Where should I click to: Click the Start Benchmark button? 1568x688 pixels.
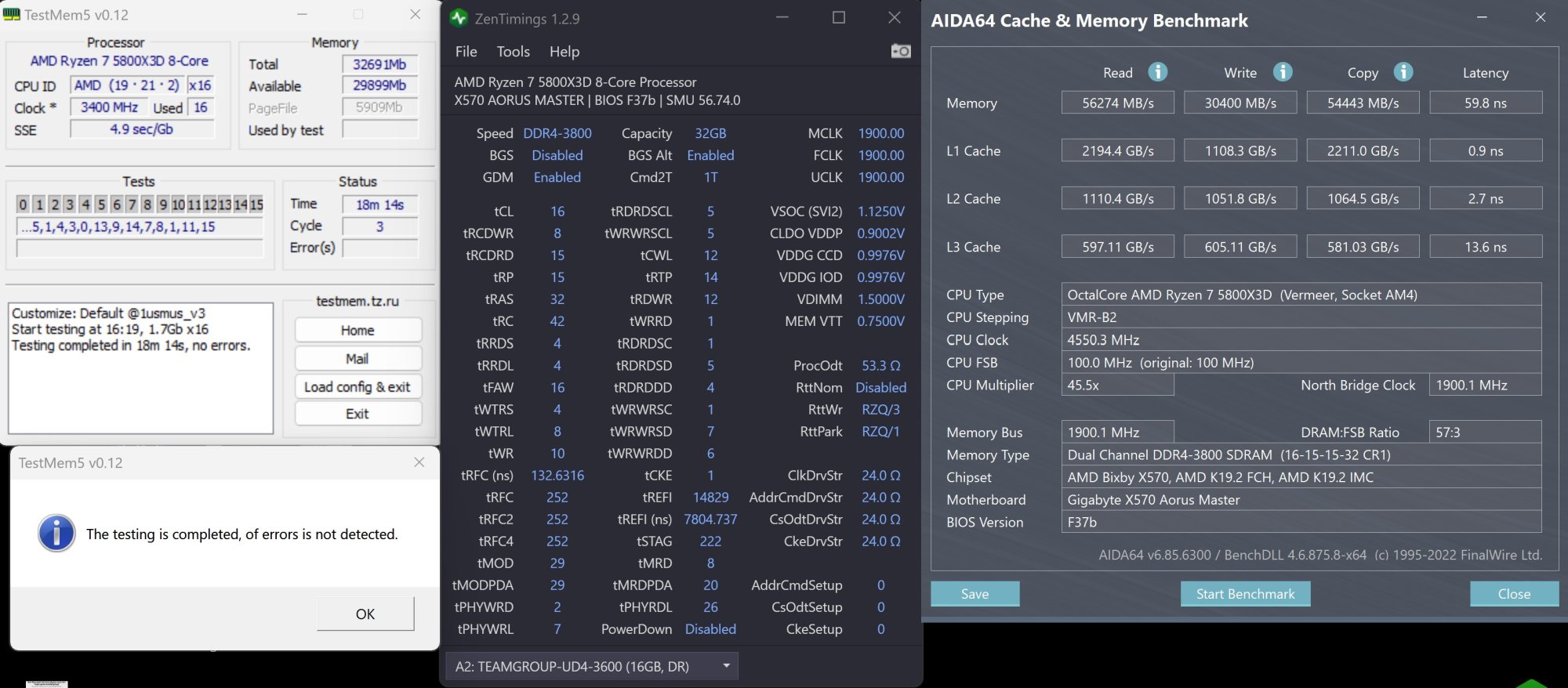(1245, 594)
